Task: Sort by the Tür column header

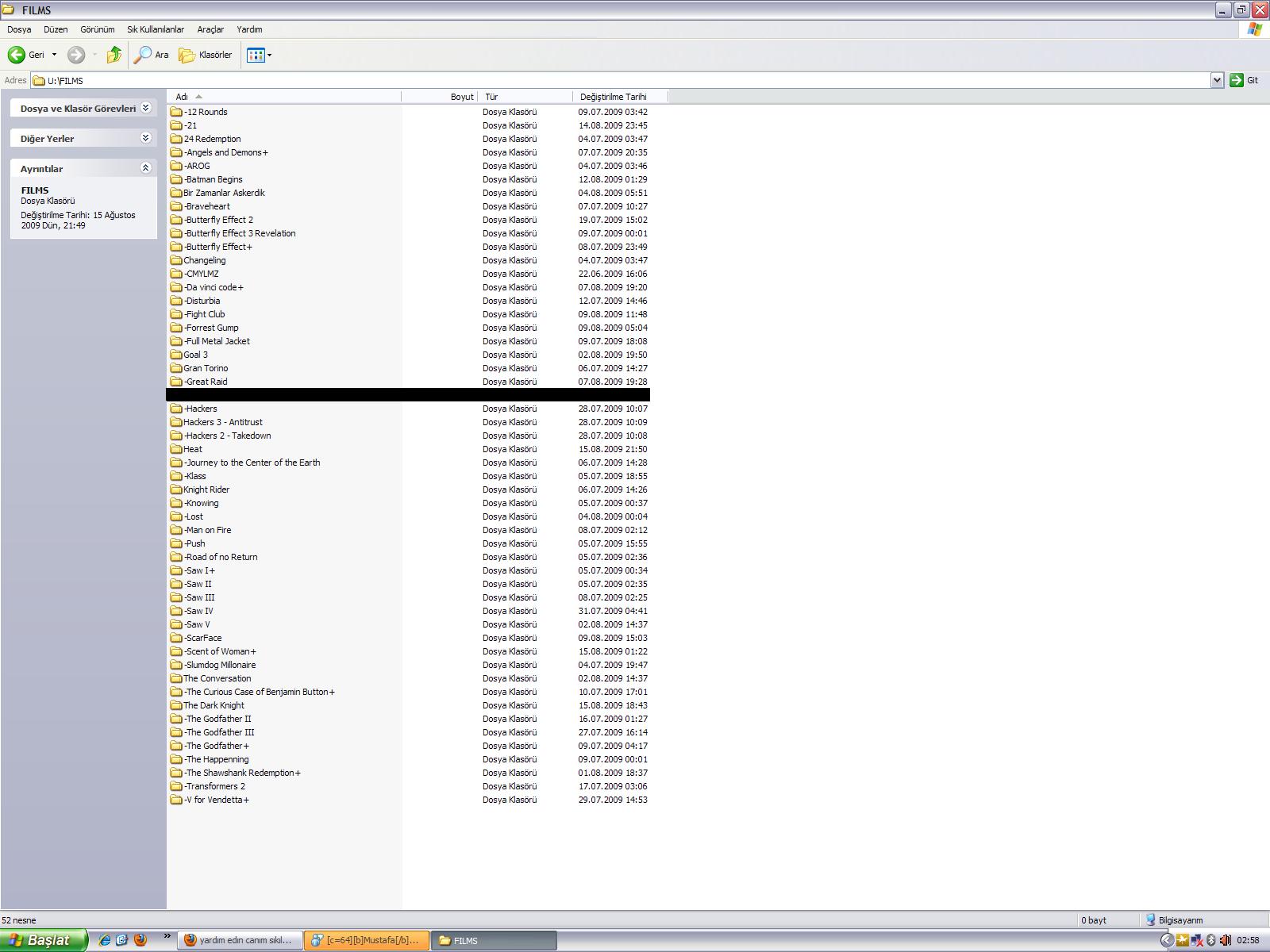Action: 525,97
